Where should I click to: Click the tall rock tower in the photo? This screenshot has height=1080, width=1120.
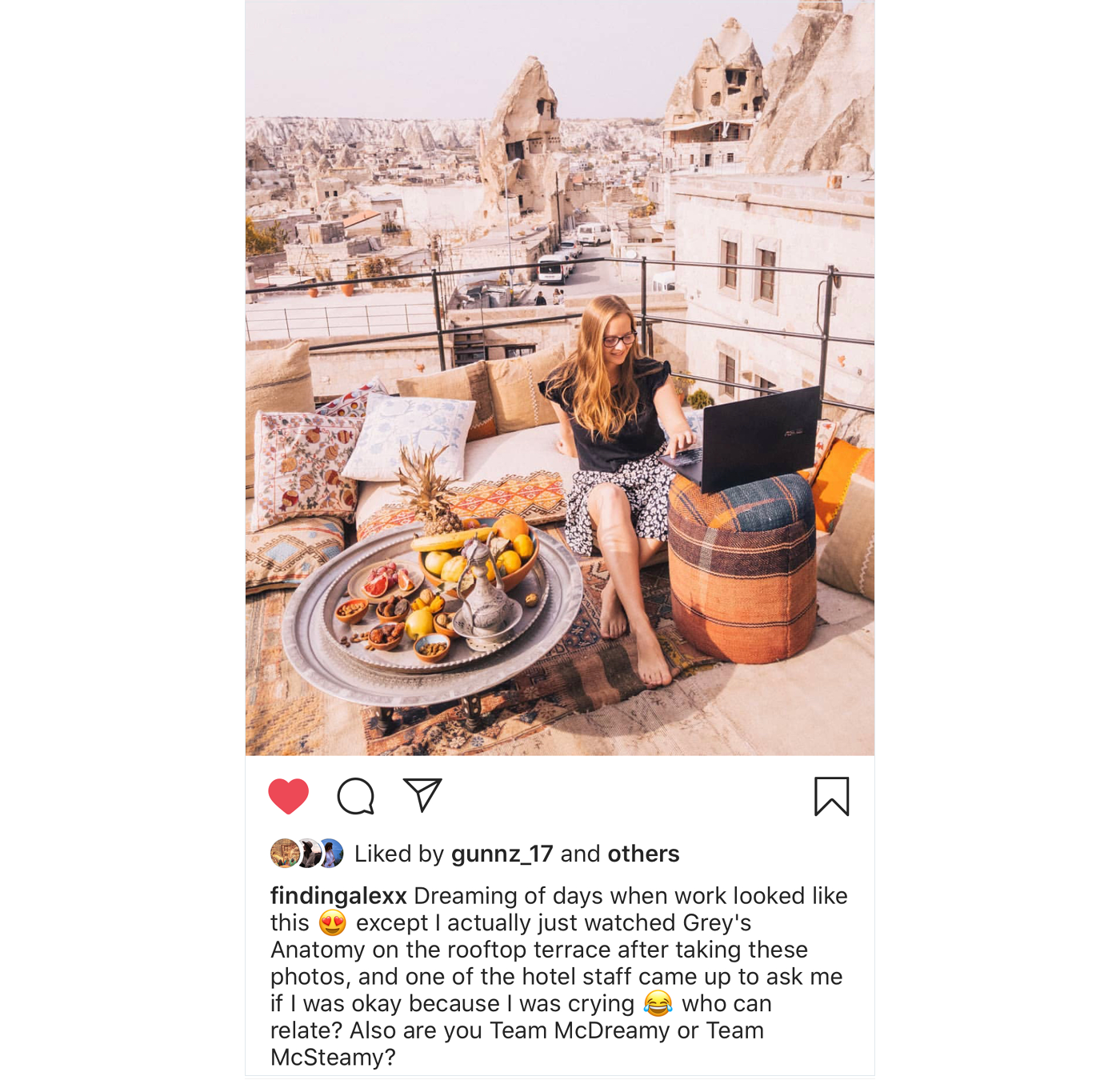click(x=524, y=144)
